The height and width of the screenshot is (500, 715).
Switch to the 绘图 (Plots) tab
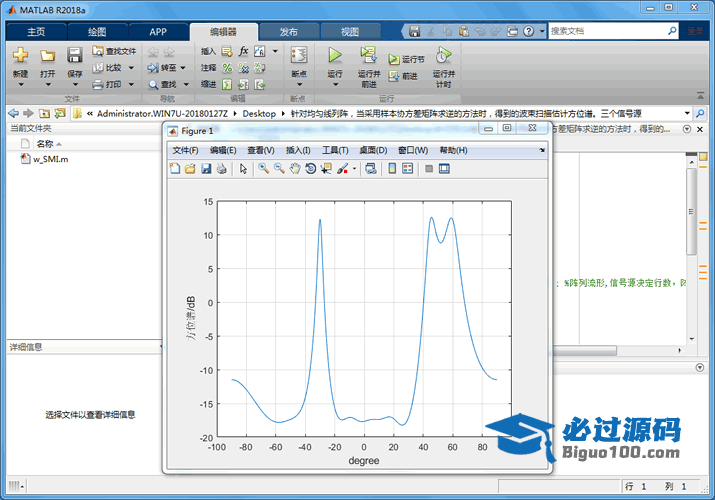pyautogui.click(x=97, y=32)
